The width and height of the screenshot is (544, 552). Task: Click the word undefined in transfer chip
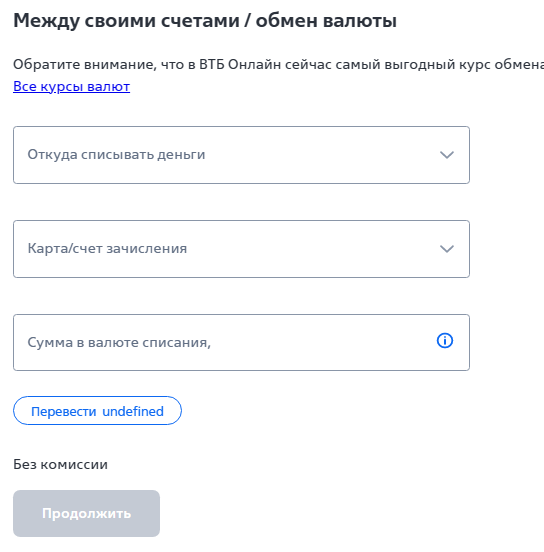(133, 411)
